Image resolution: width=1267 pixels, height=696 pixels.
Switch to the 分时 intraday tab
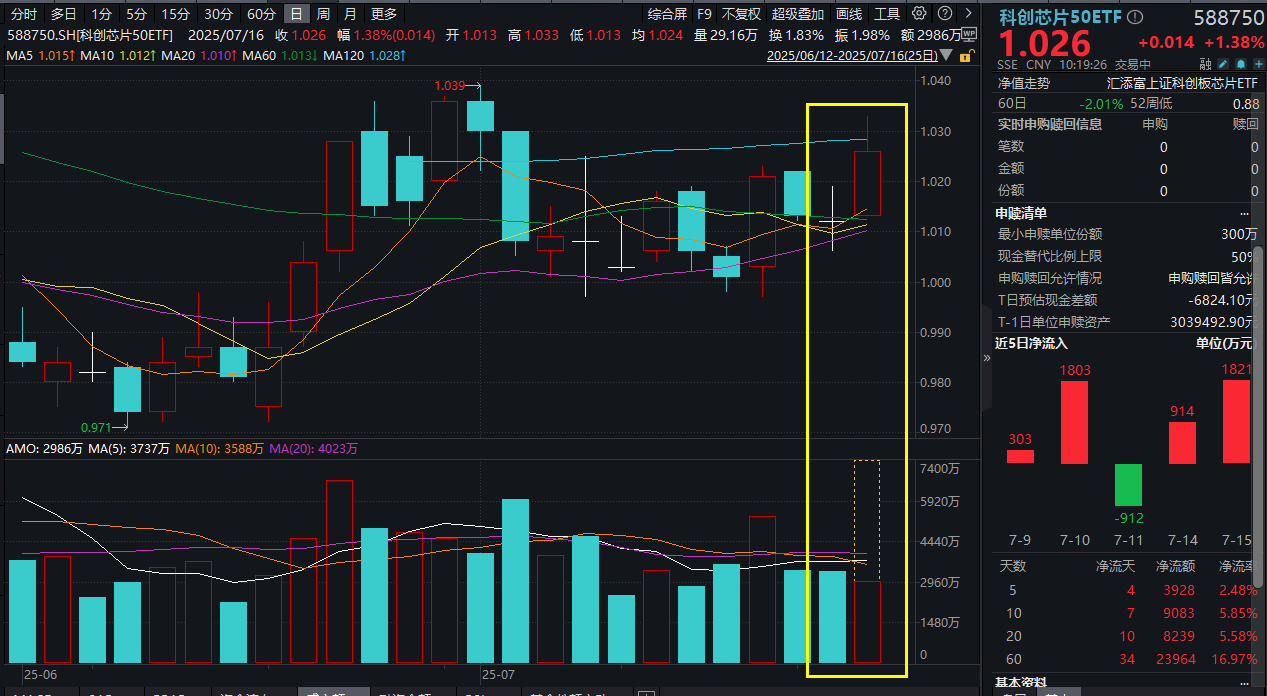tap(23, 13)
